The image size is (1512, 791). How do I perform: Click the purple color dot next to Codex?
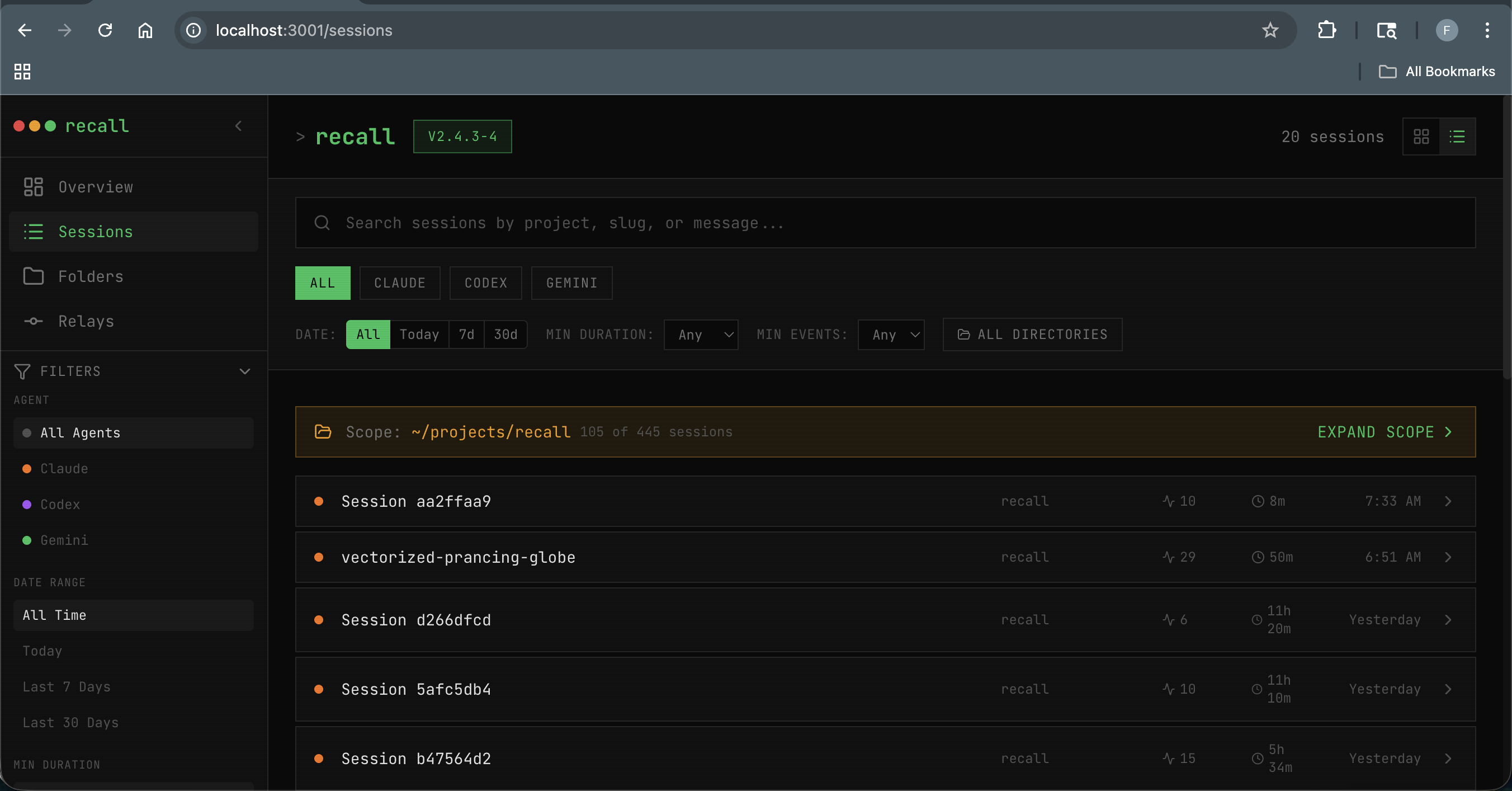[26, 505]
